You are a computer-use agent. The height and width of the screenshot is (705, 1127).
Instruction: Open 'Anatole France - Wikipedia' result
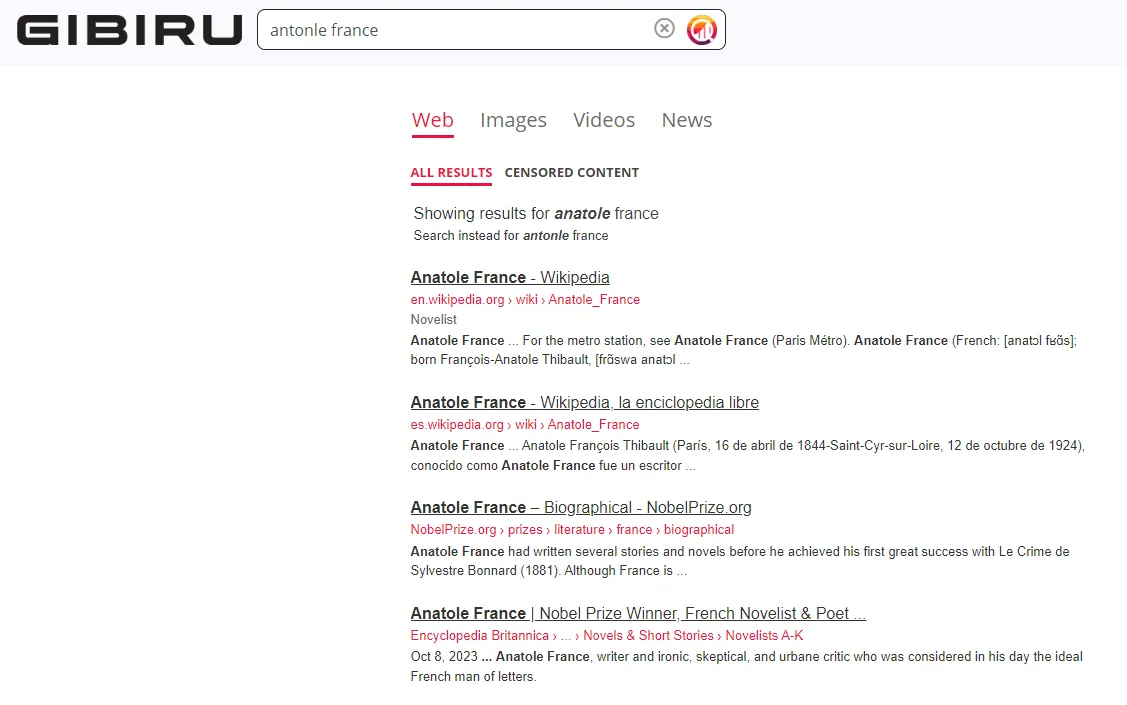(510, 277)
